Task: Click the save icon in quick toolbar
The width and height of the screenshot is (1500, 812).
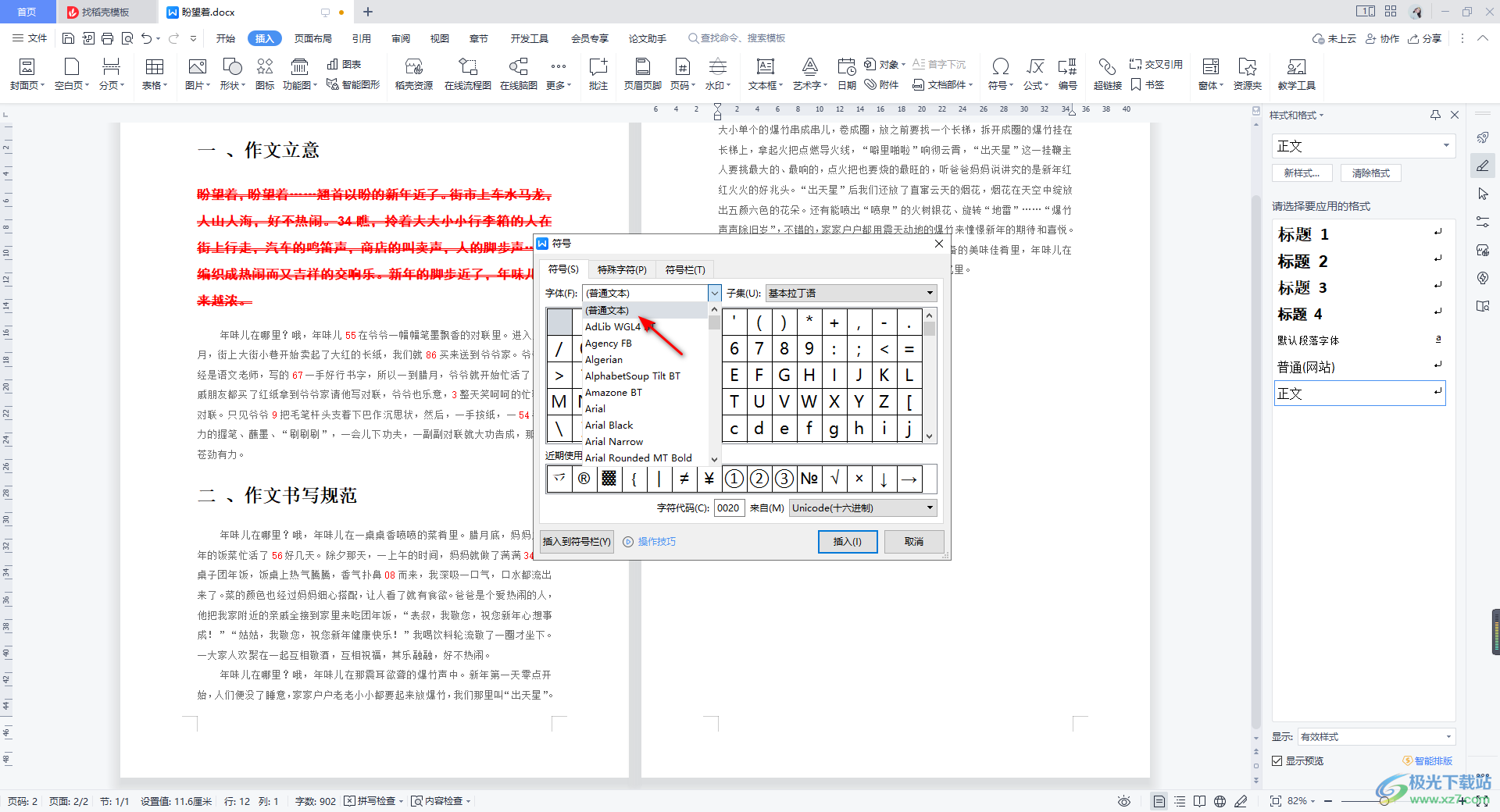Action: pyautogui.click(x=68, y=38)
